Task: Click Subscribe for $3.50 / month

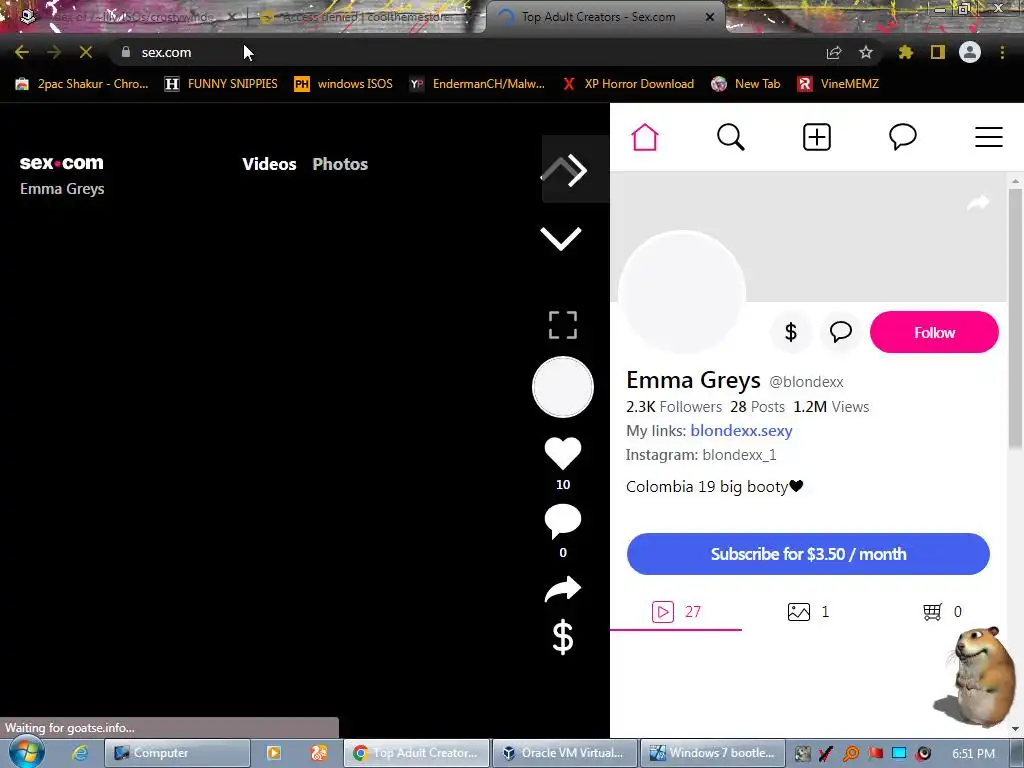Action: point(808,554)
